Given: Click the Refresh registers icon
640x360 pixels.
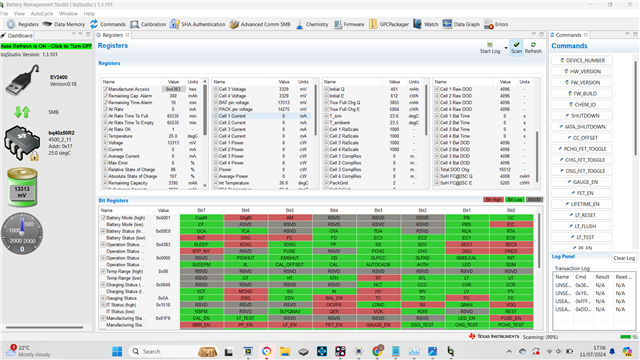Looking at the screenshot, I should coord(533,44).
